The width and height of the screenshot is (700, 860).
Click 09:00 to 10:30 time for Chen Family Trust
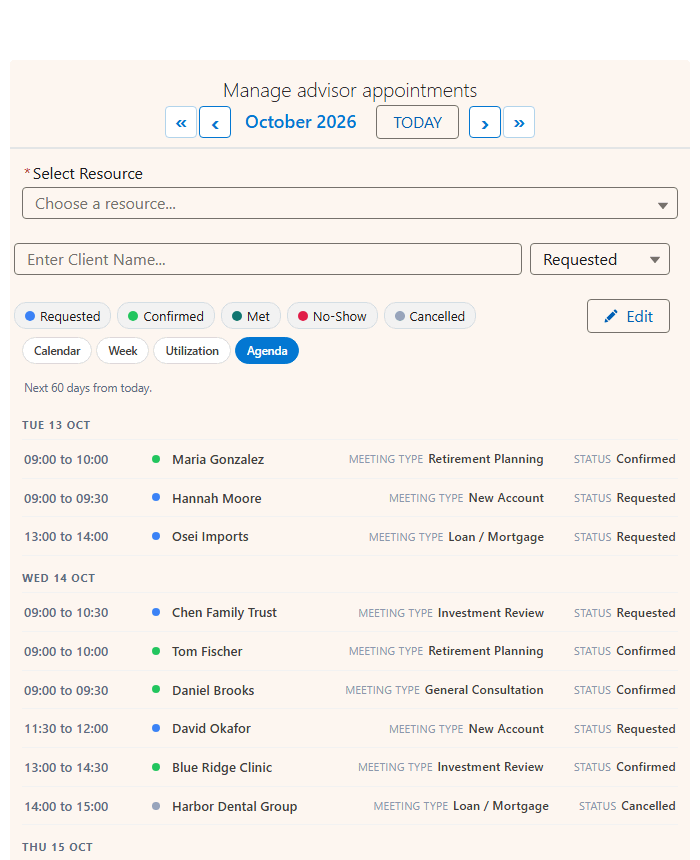[66, 613]
